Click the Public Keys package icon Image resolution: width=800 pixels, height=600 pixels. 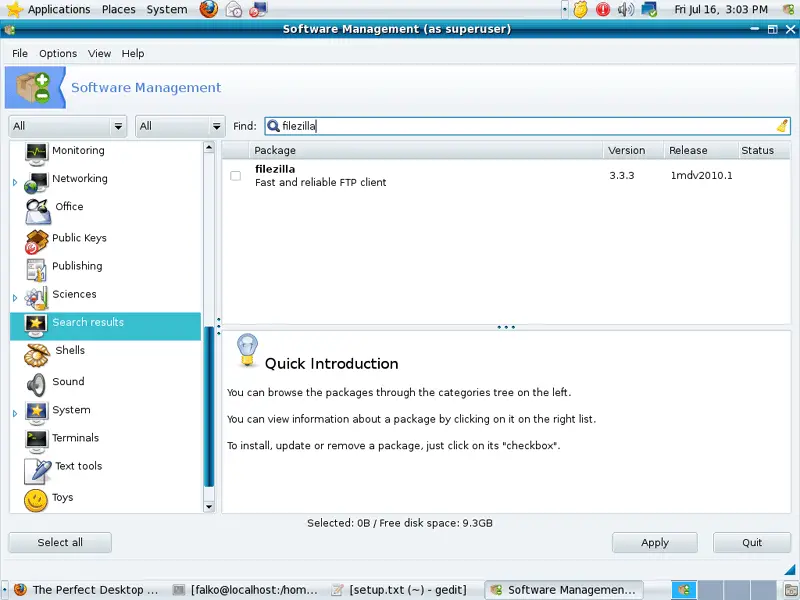click(37, 242)
